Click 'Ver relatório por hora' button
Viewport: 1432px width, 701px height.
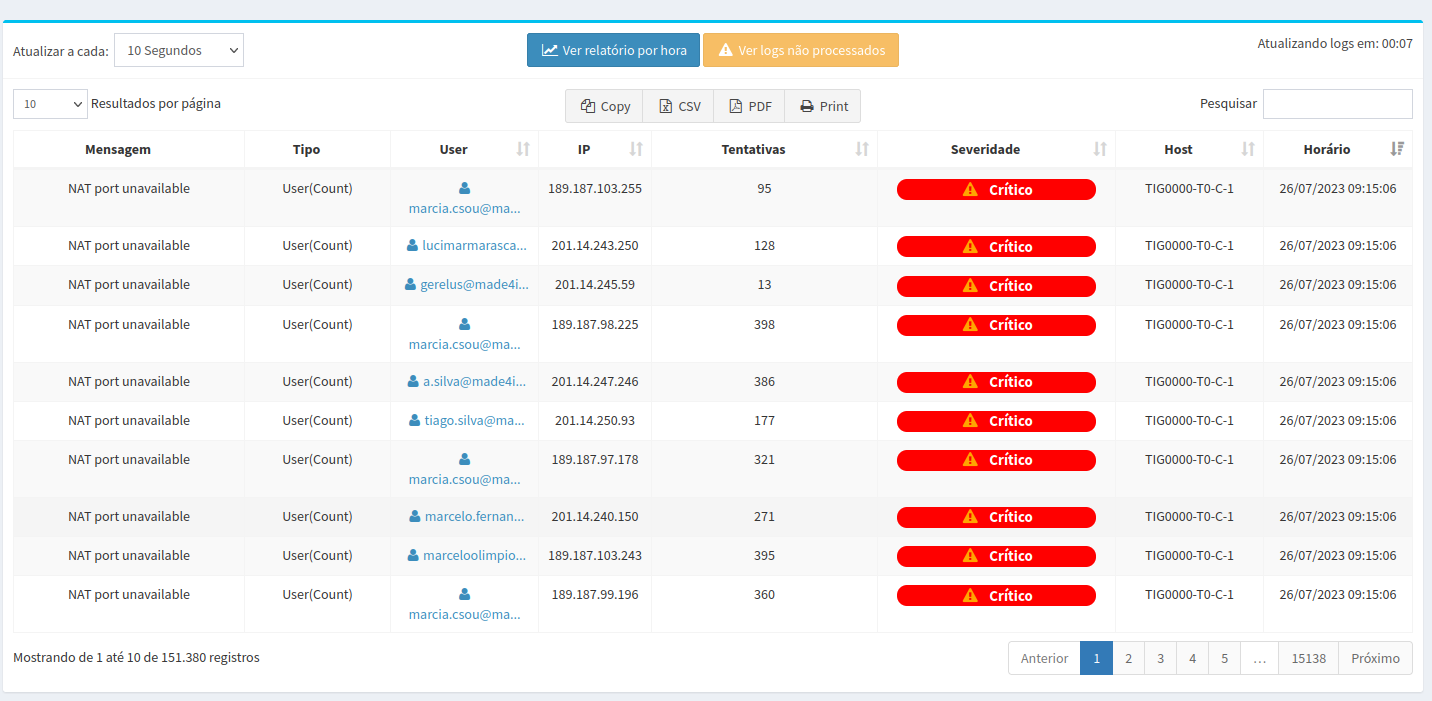613,50
